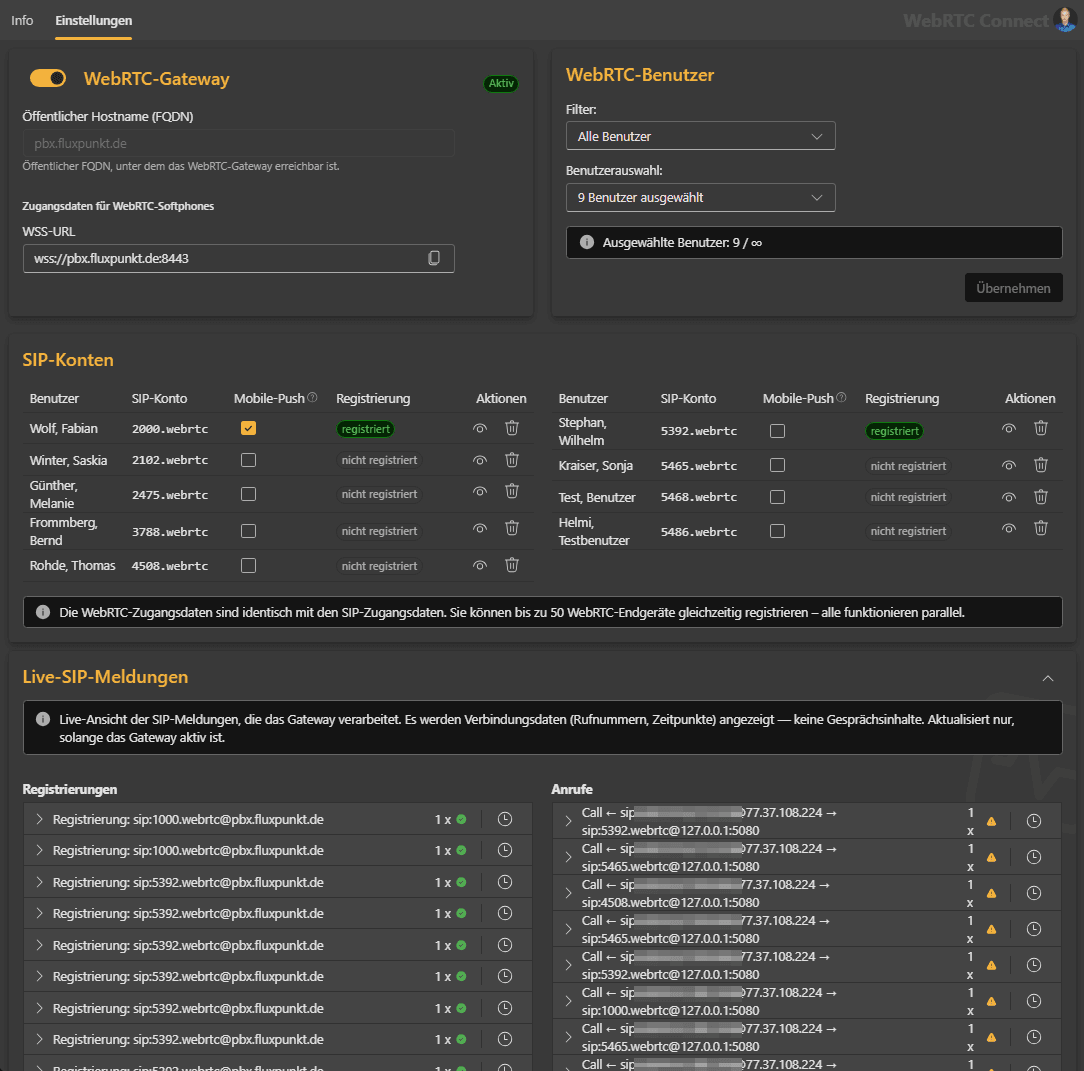Copy the WSS-URL with the clipboard icon
This screenshot has height=1071, width=1084.
coord(433,258)
